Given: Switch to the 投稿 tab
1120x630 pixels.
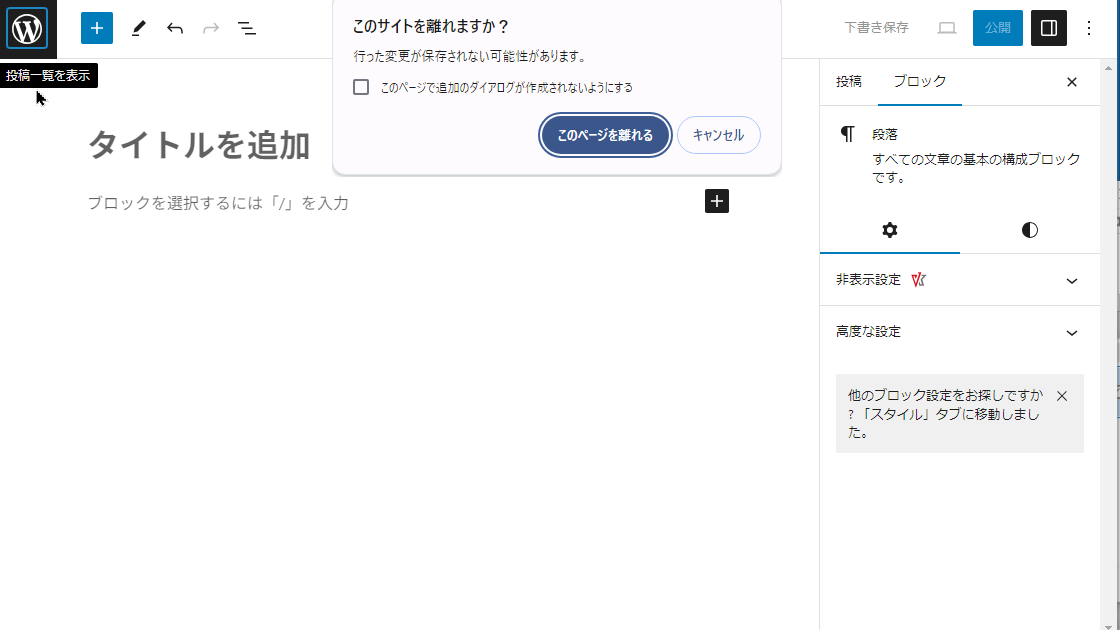Looking at the screenshot, I should (x=849, y=82).
